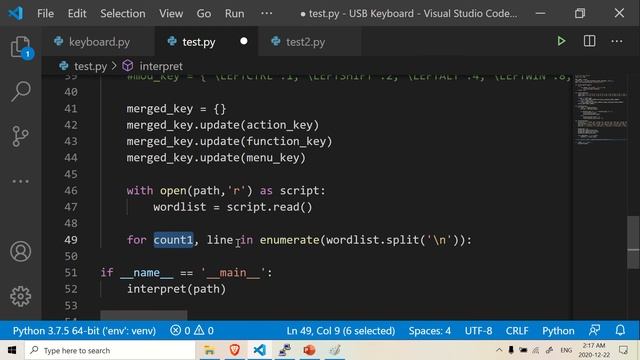The width and height of the screenshot is (640, 360).
Task: Click the horizontal scrollbar under the code
Action: [x=144, y=315]
